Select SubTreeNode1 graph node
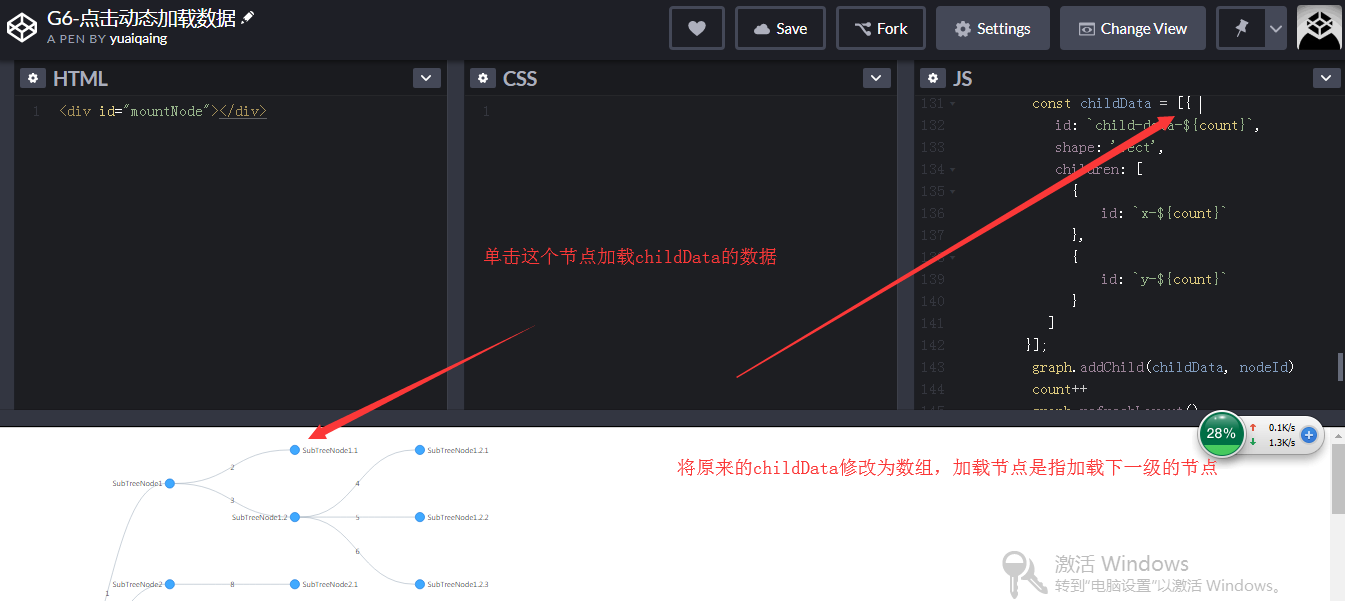The height and width of the screenshot is (601, 1345). pyautogui.click(x=170, y=484)
